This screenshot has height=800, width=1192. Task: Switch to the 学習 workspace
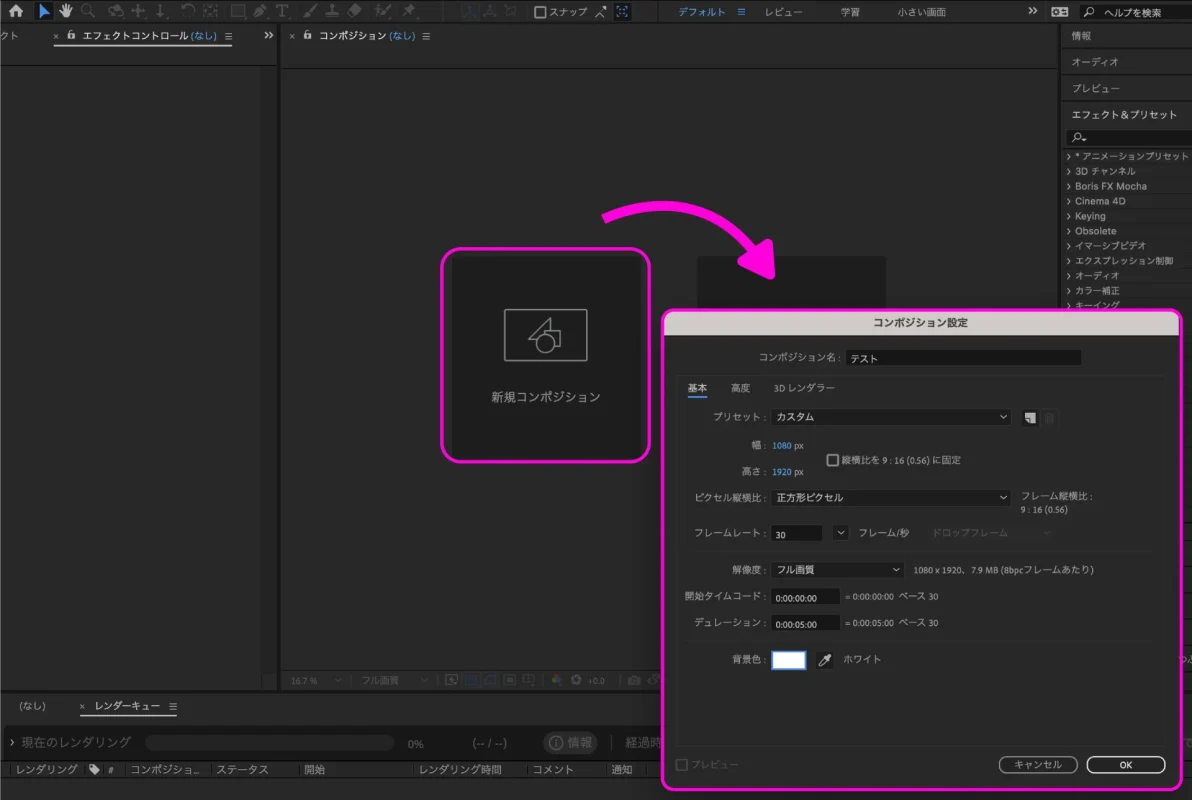(850, 12)
